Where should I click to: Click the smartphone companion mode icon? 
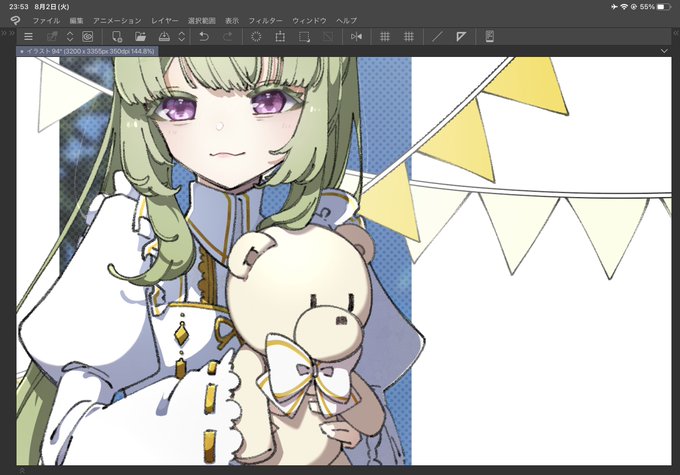coord(490,37)
